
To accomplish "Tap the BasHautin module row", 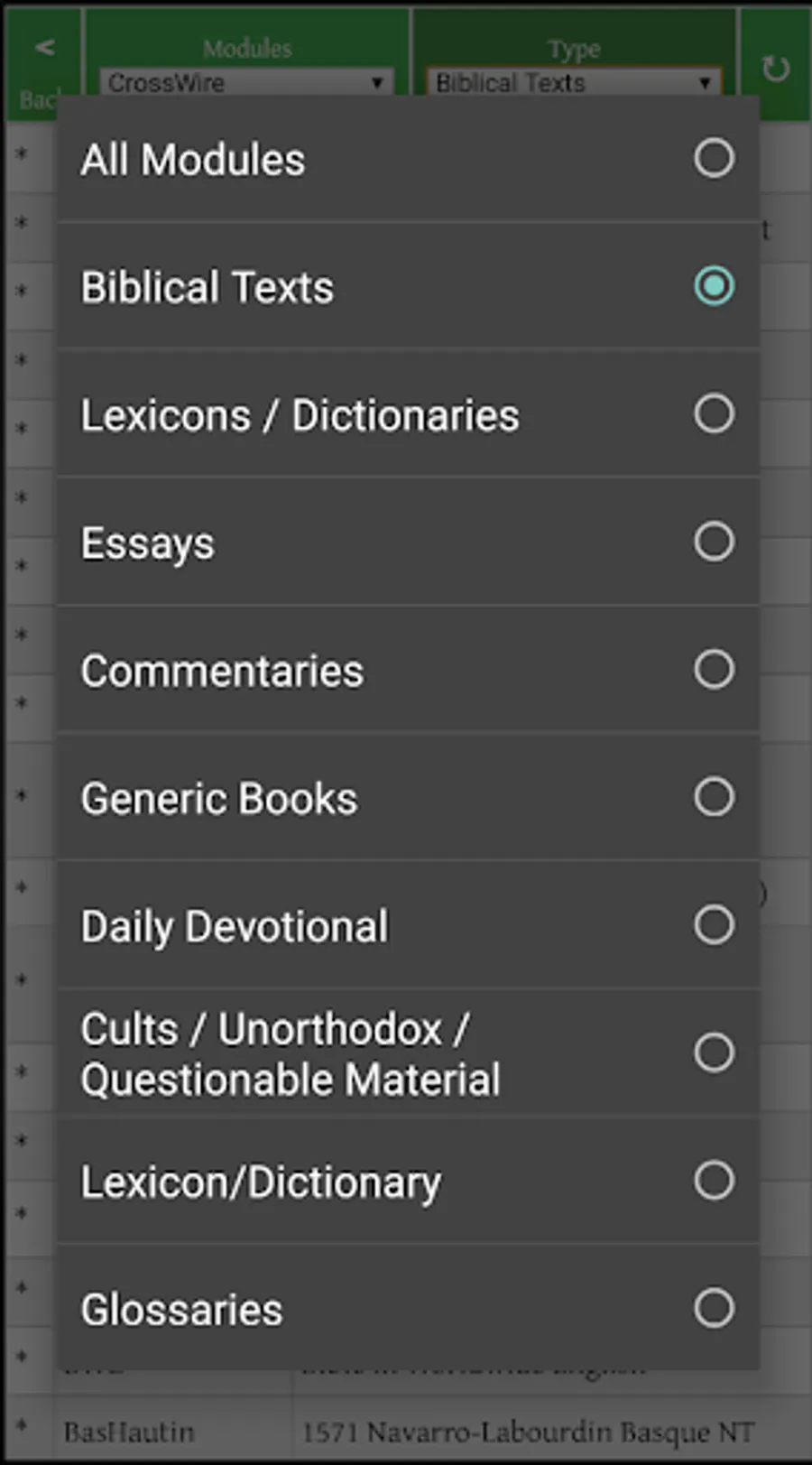I will (x=406, y=1432).
